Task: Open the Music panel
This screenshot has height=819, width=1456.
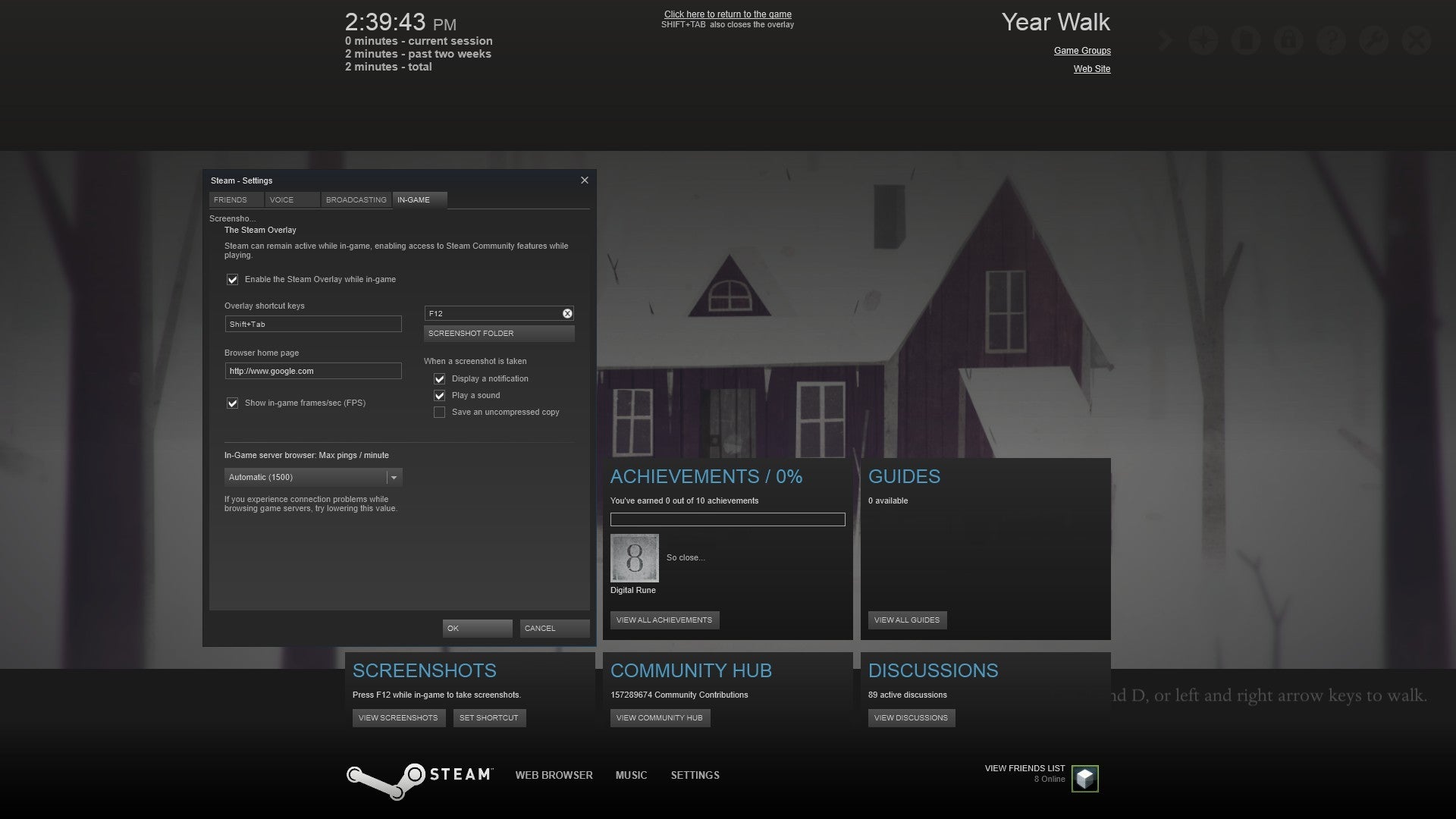Action: tap(631, 774)
